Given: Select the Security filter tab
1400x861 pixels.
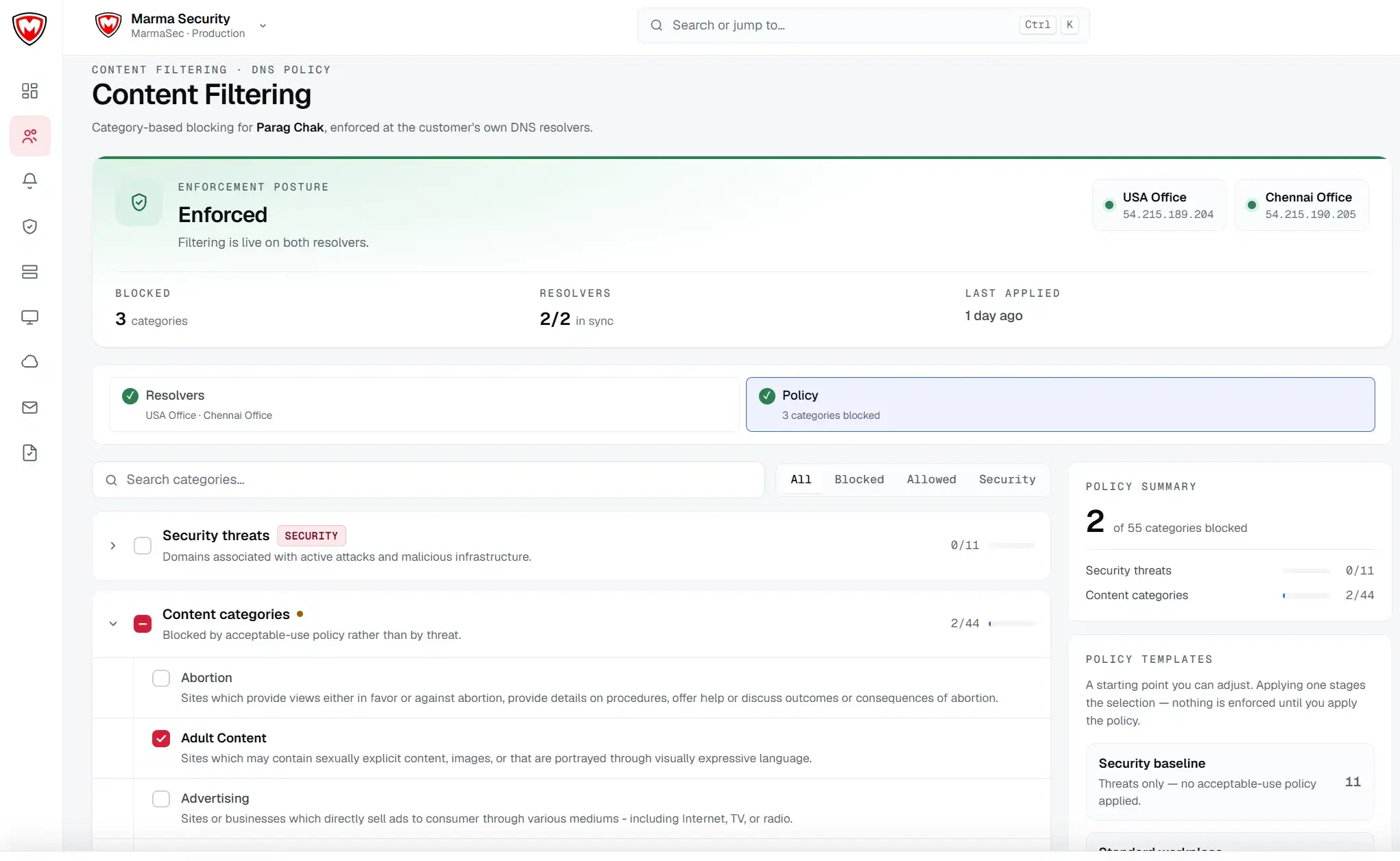Looking at the screenshot, I should [x=1007, y=479].
